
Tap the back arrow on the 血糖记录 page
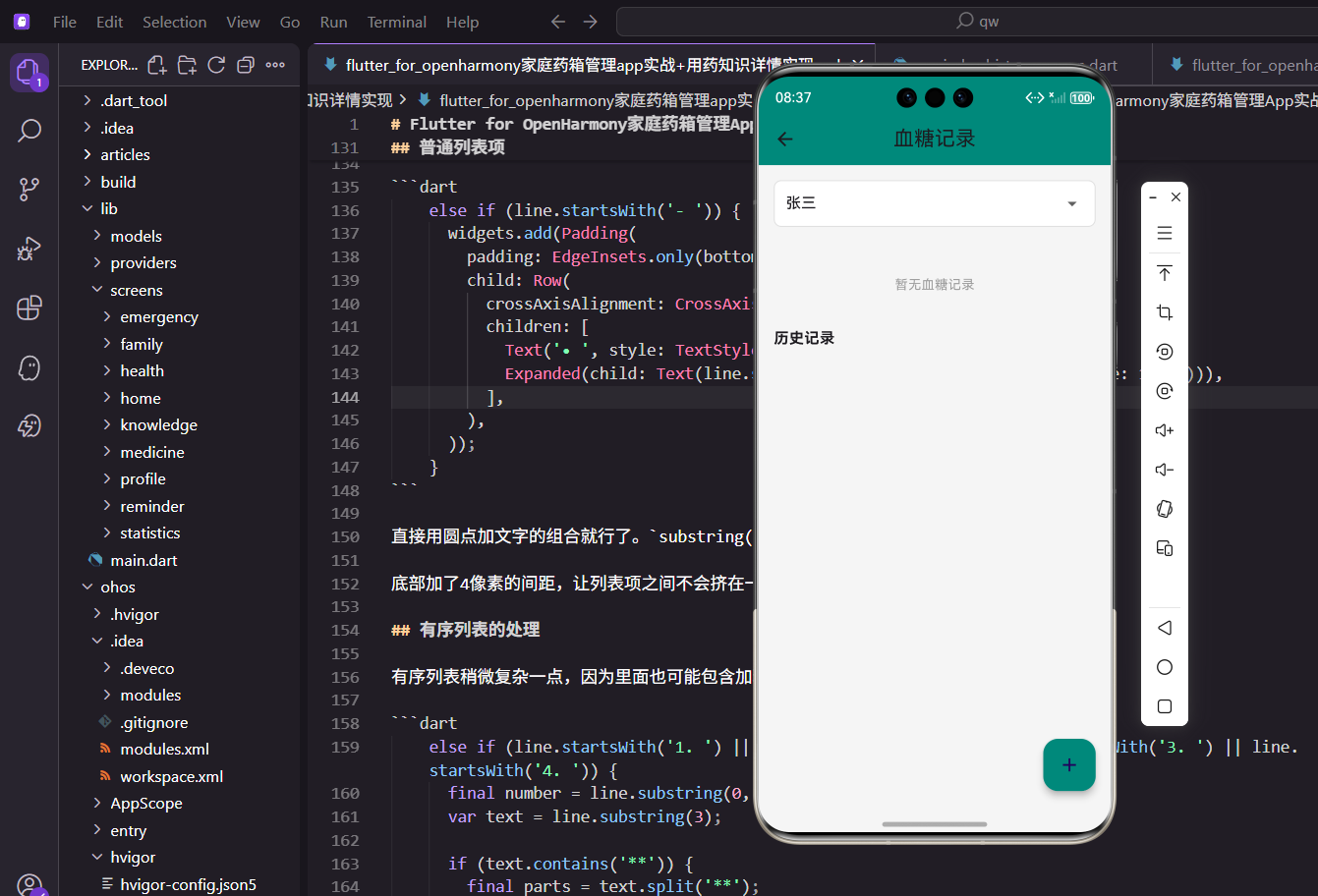tap(783, 139)
